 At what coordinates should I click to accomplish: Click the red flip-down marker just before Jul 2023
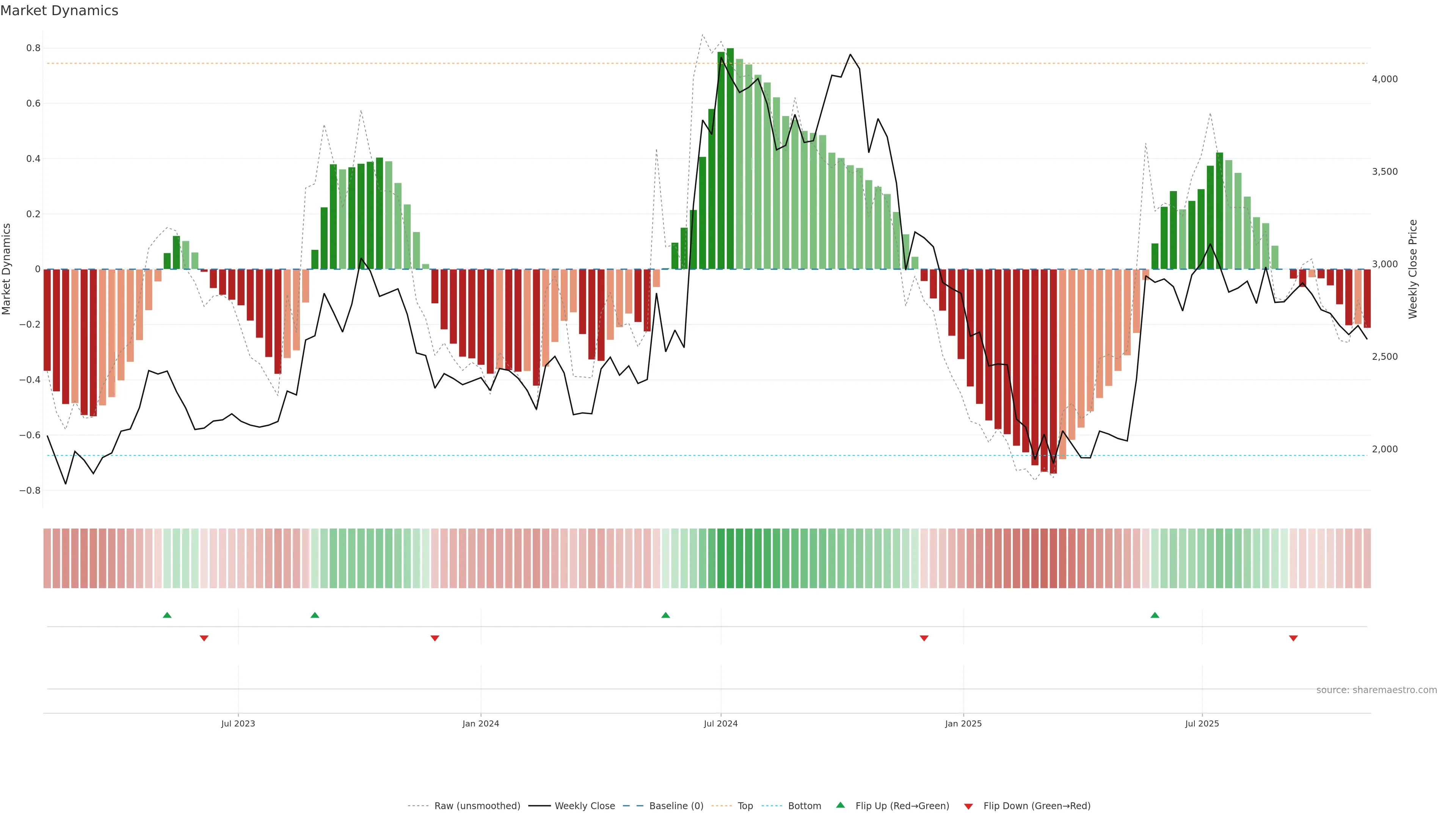click(x=204, y=638)
